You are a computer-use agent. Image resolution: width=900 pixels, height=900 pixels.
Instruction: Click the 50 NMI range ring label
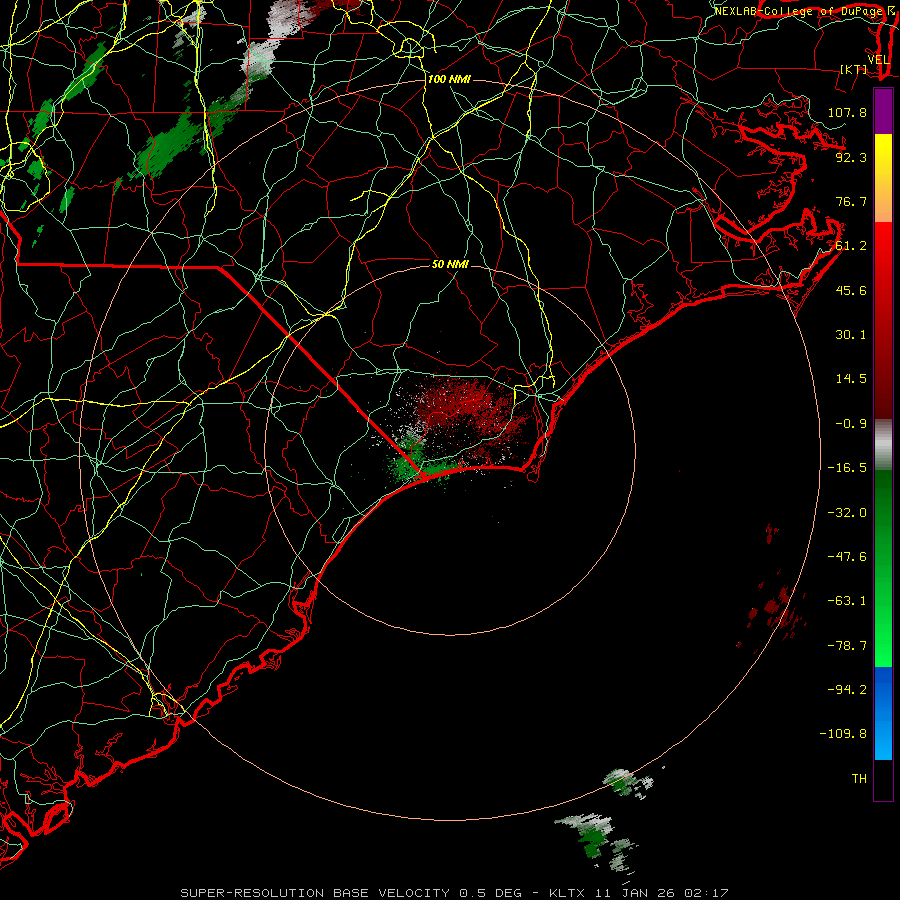(x=451, y=264)
